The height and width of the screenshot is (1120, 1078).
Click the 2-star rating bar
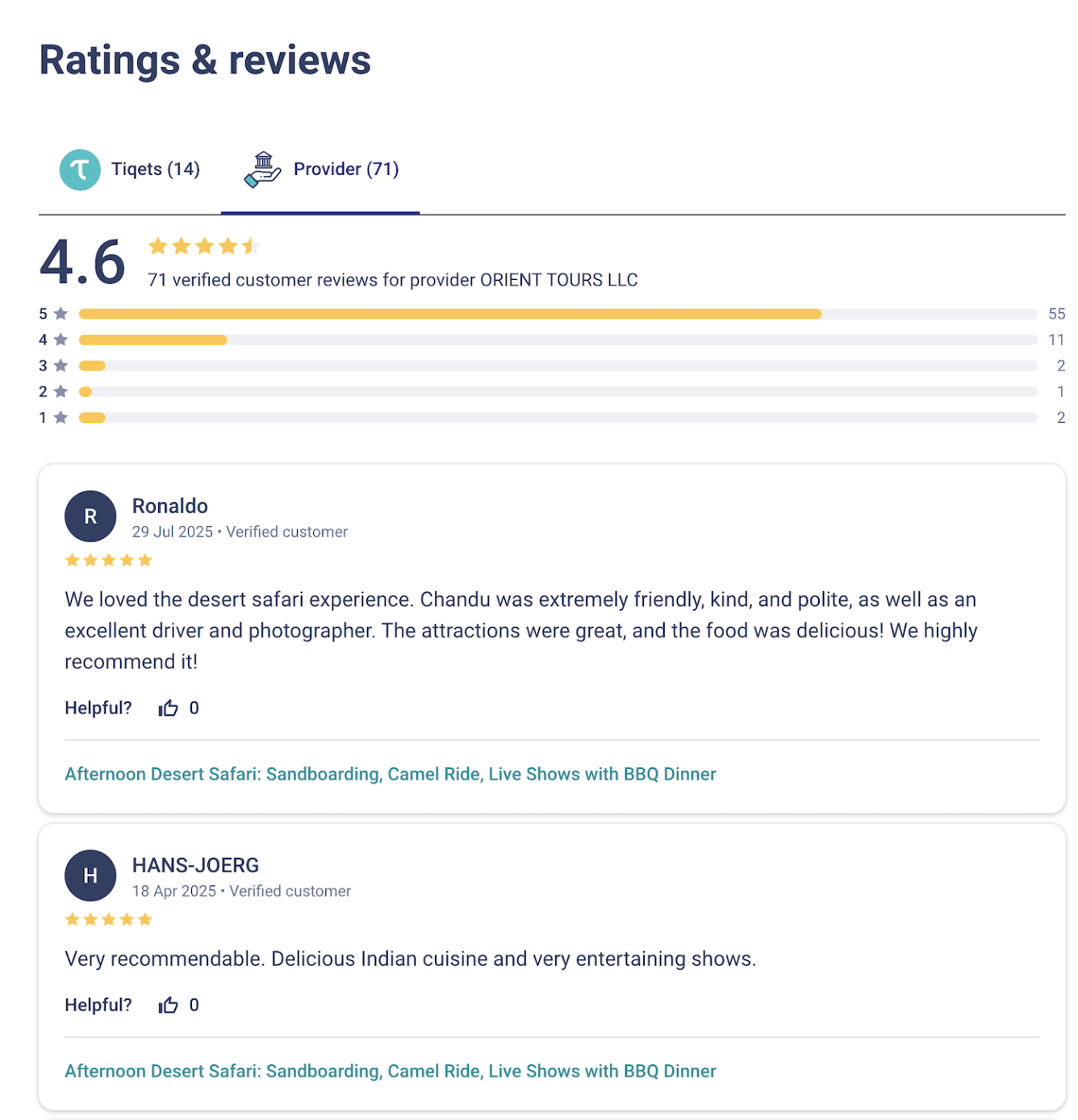coord(558,391)
